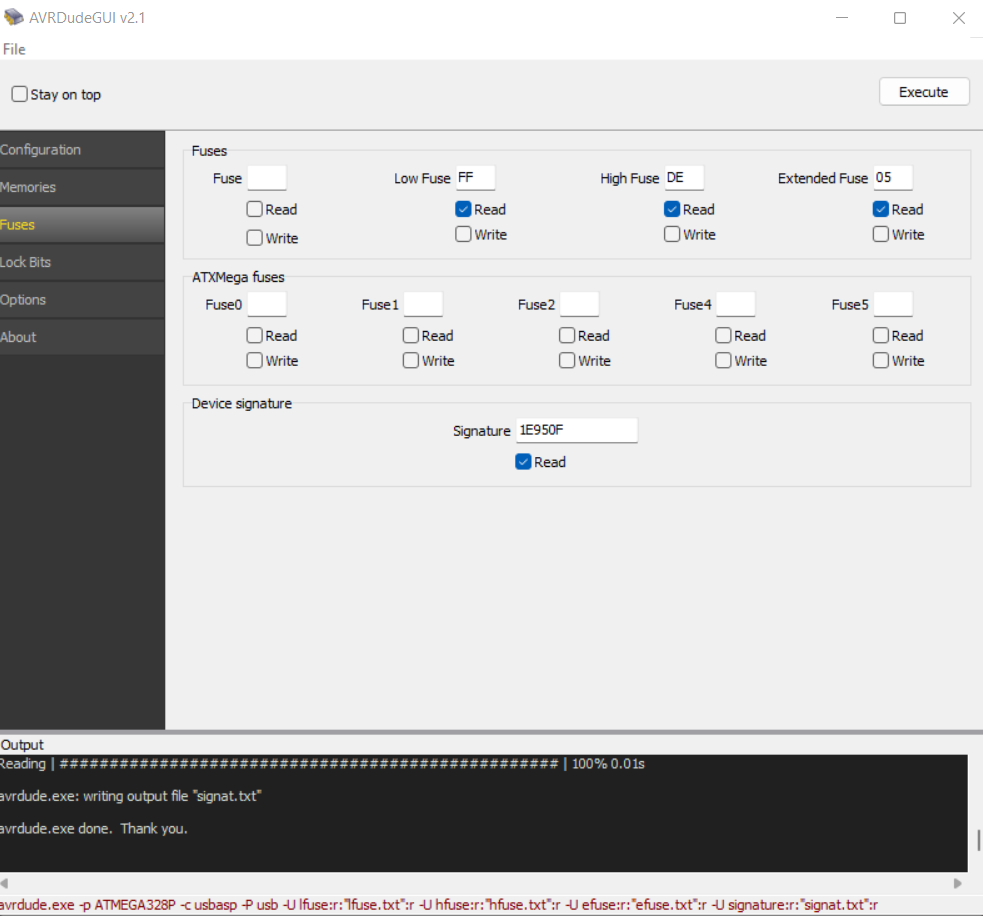
Task: Check Read under Fuse2
Action: (x=567, y=335)
